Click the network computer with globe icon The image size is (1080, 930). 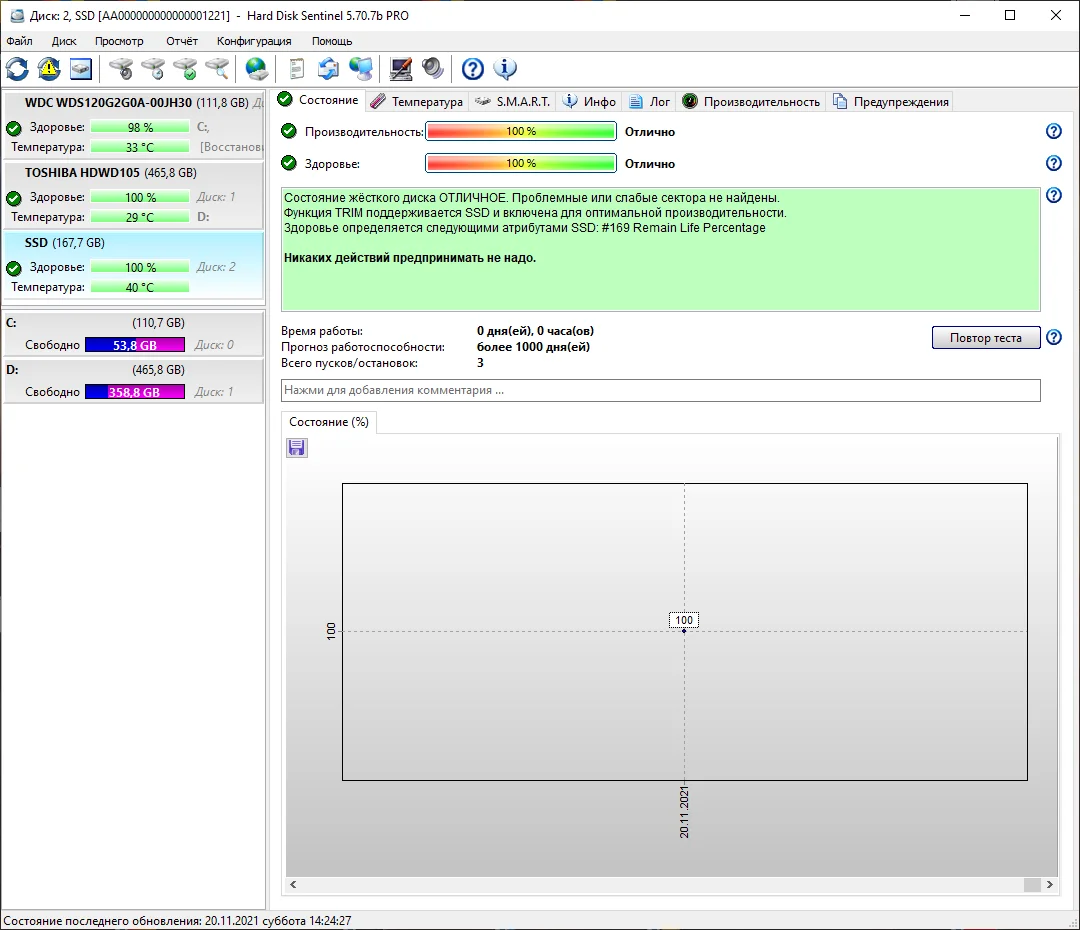point(361,69)
